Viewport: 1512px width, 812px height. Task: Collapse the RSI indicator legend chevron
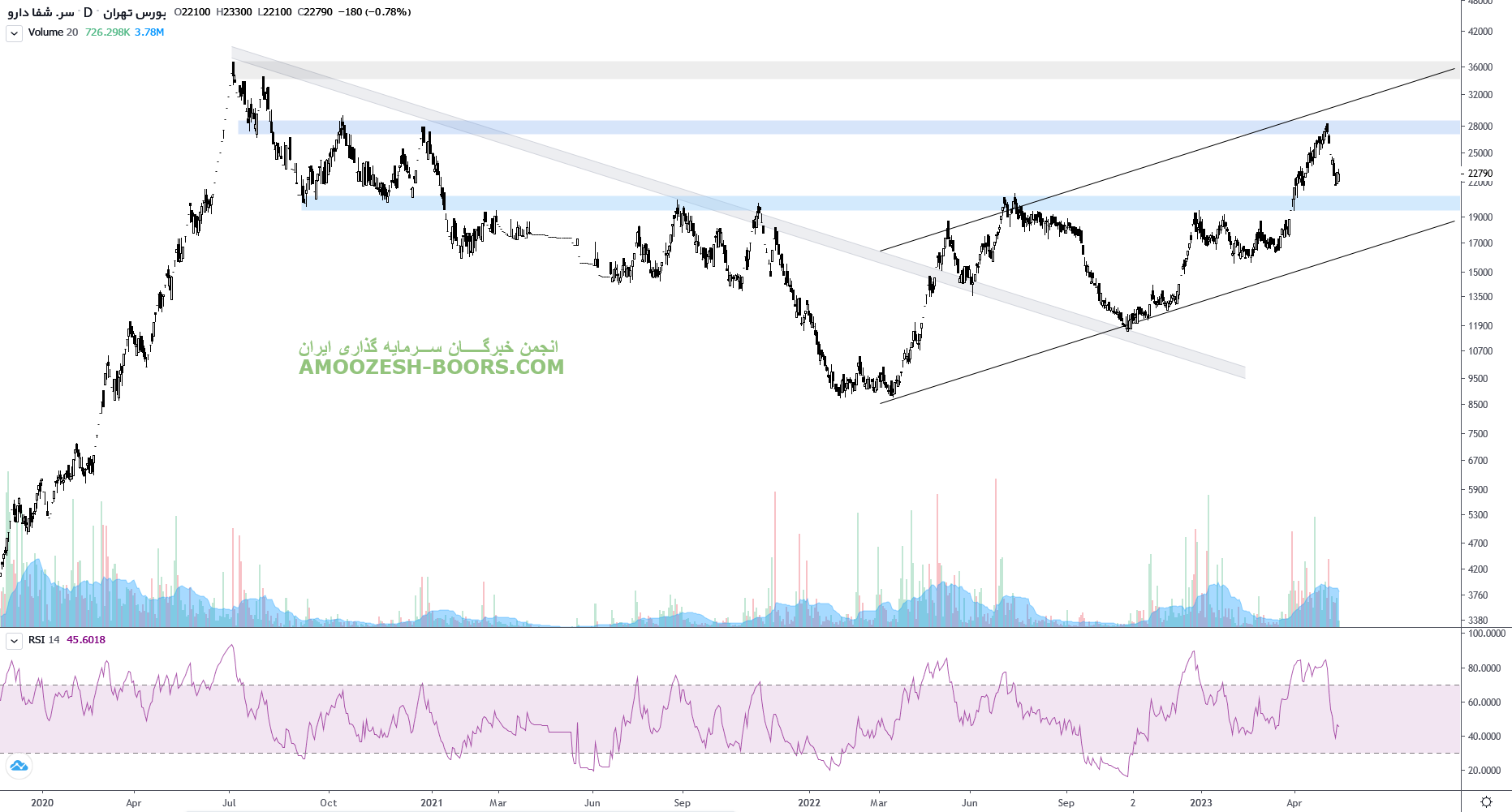pos(14,641)
